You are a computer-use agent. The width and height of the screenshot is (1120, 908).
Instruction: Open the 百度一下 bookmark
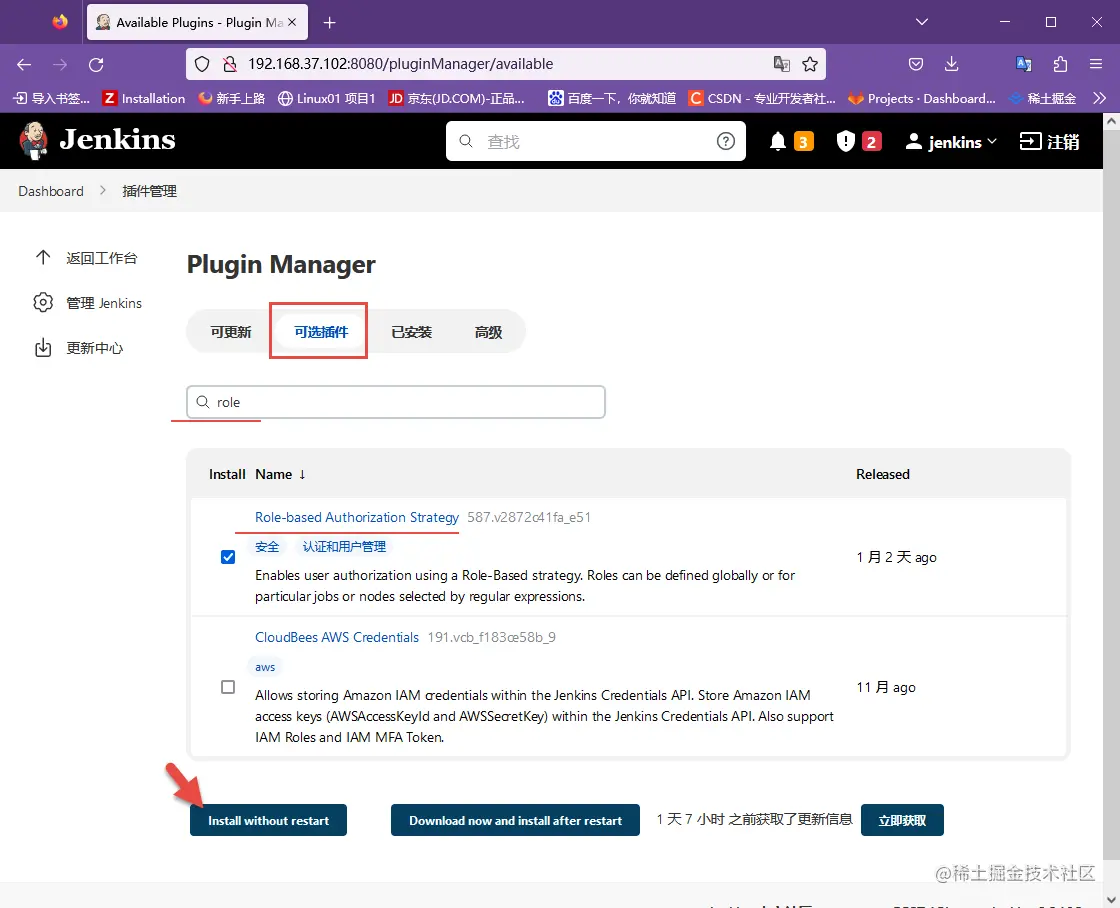pos(611,99)
